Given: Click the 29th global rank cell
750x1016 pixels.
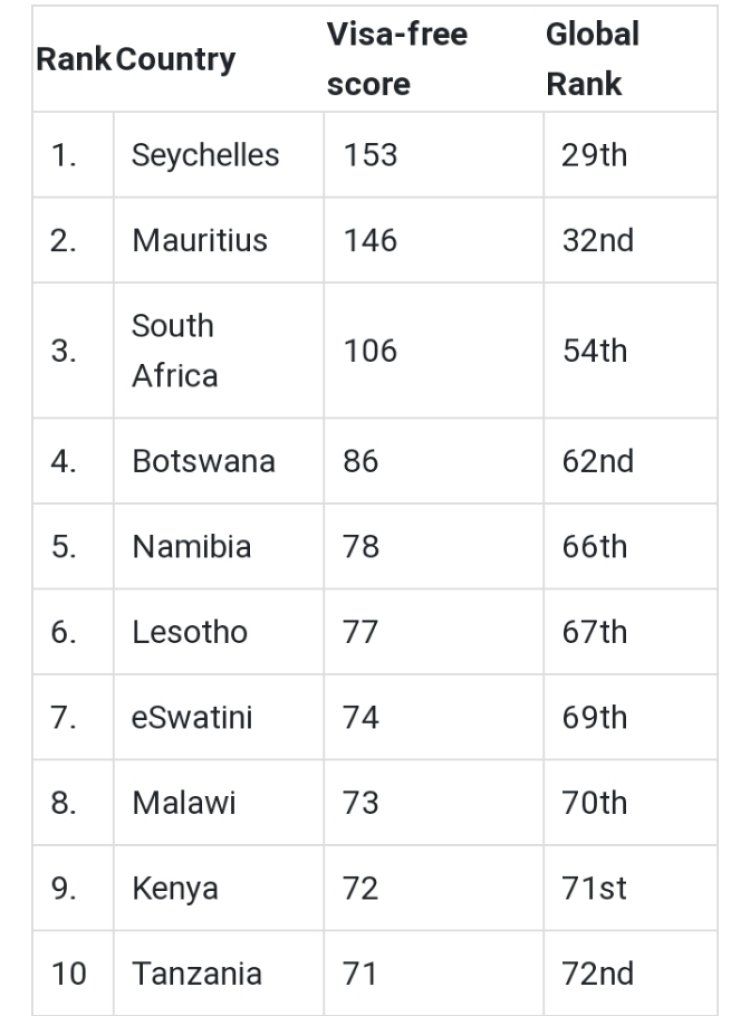Looking at the screenshot, I should (x=594, y=155).
